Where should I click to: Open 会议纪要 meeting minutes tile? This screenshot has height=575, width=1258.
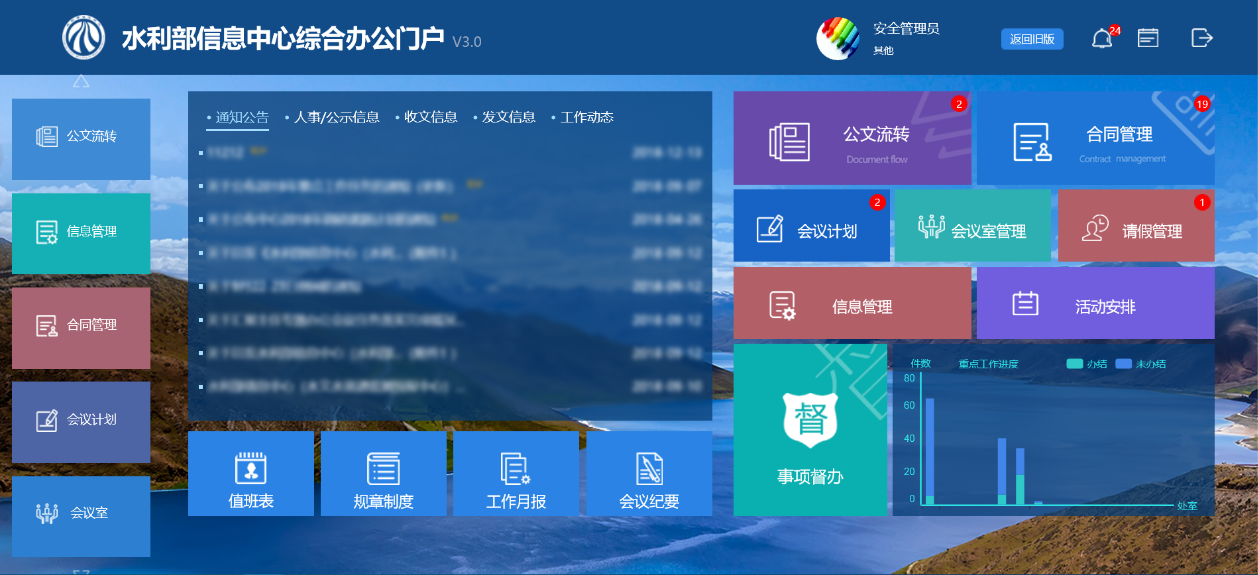649,474
